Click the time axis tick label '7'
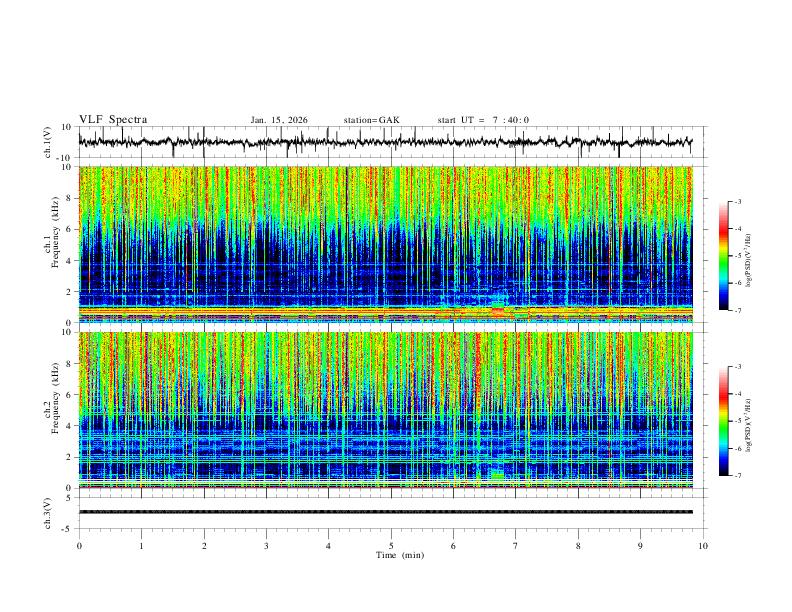 coord(516,546)
